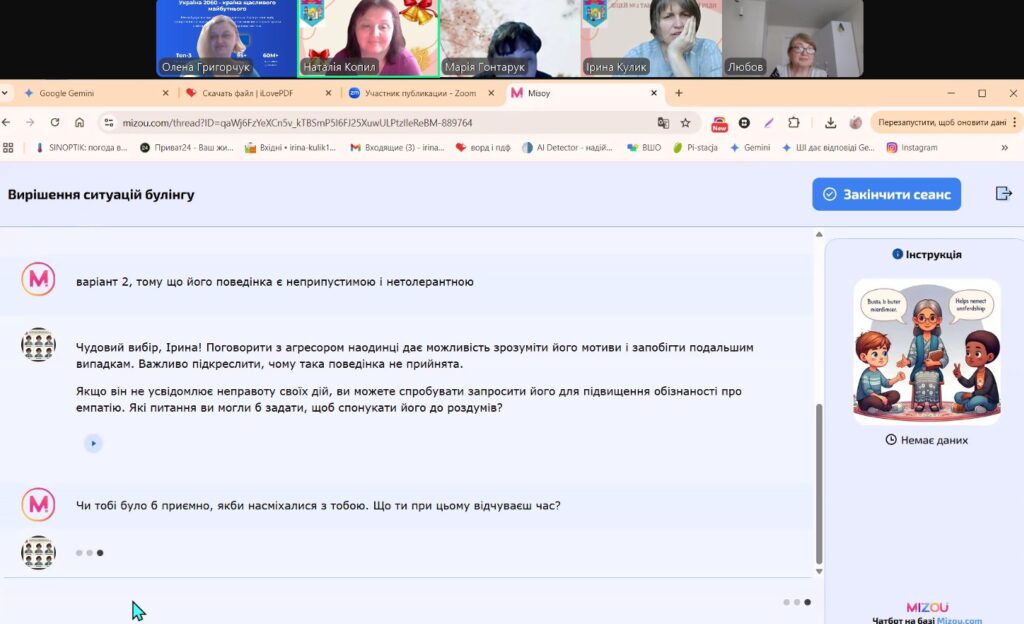
Task: Click the MIZOU logo in sidebar
Action: coord(927,607)
